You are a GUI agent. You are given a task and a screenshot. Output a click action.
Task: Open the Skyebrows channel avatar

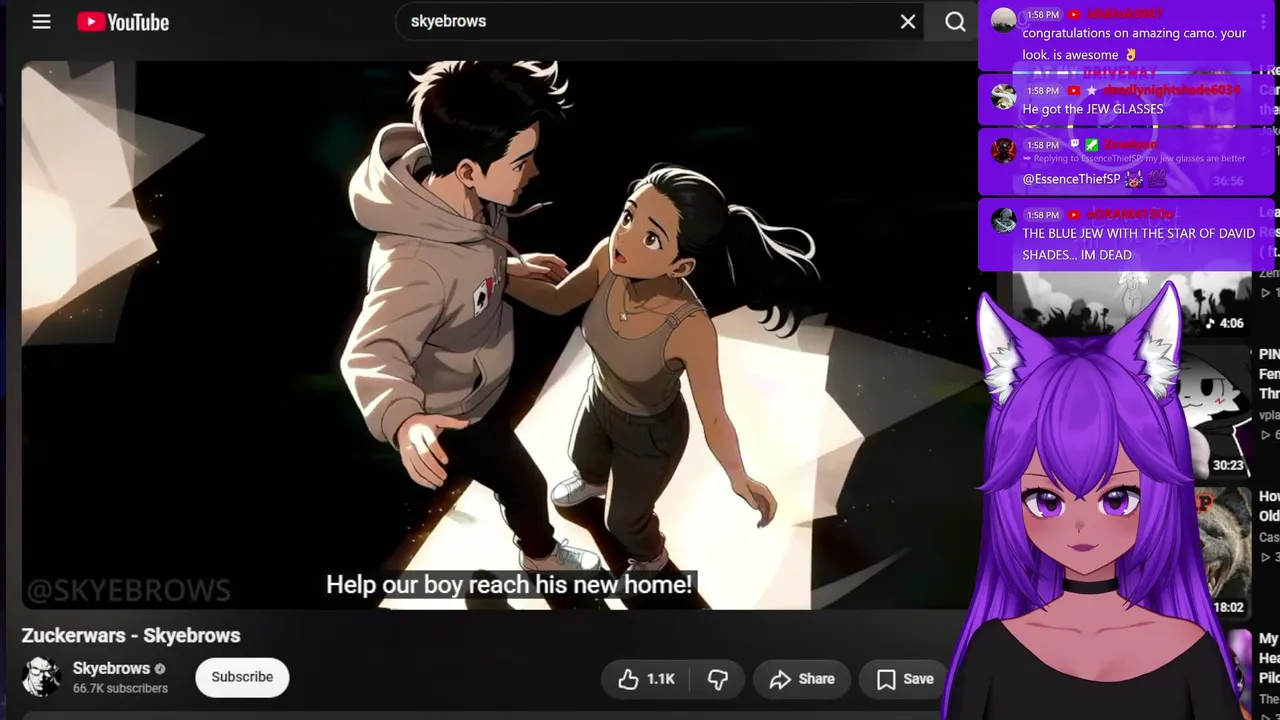click(41, 677)
